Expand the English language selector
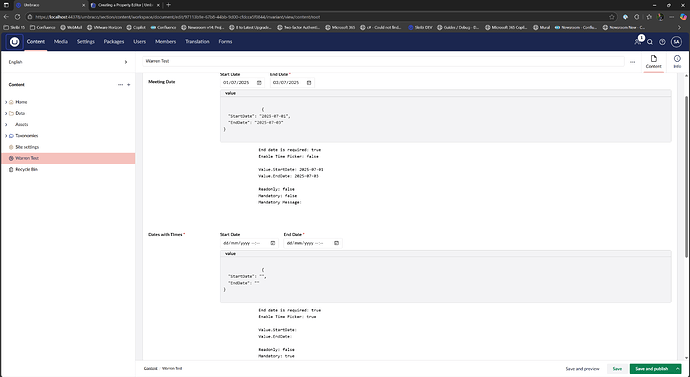This screenshot has height=377, width=690. pyautogui.click(x=126, y=62)
